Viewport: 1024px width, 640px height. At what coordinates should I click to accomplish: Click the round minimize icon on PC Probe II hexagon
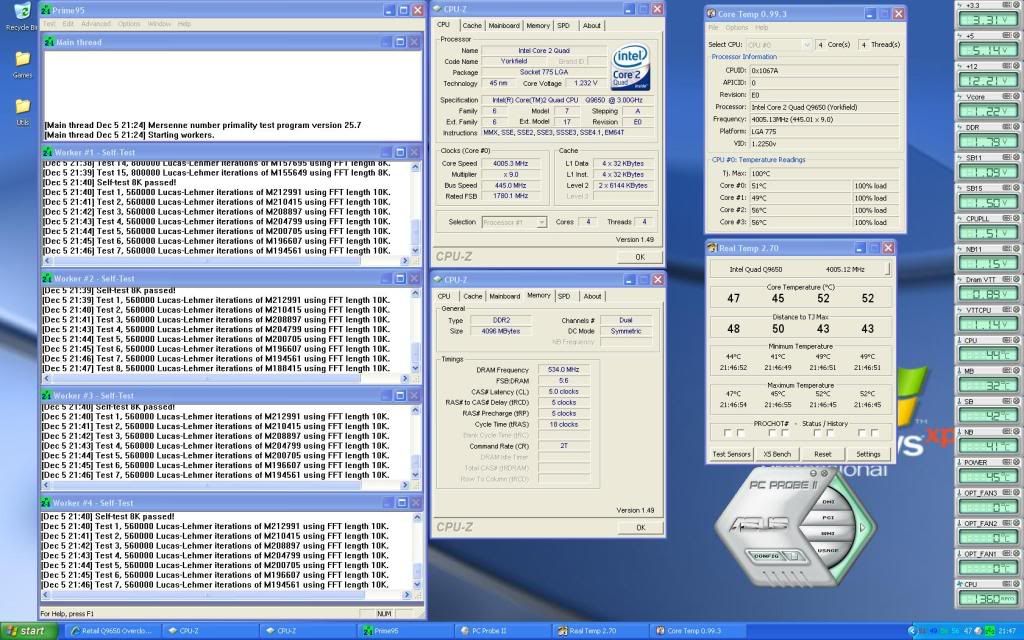814,473
